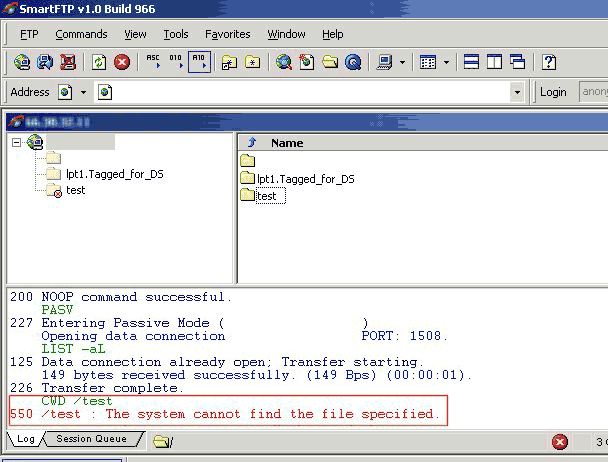Click the cascade windows icon
608x462 pixels.
517,62
